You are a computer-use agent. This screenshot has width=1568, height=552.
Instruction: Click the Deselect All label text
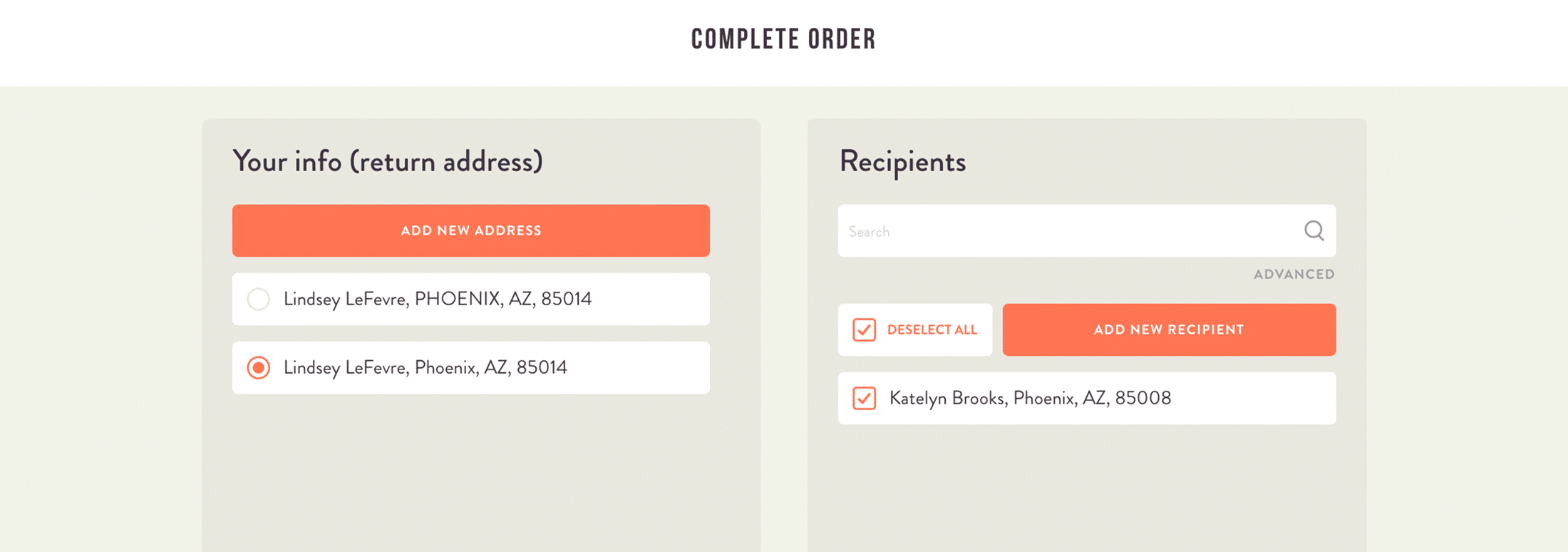[x=932, y=329]
